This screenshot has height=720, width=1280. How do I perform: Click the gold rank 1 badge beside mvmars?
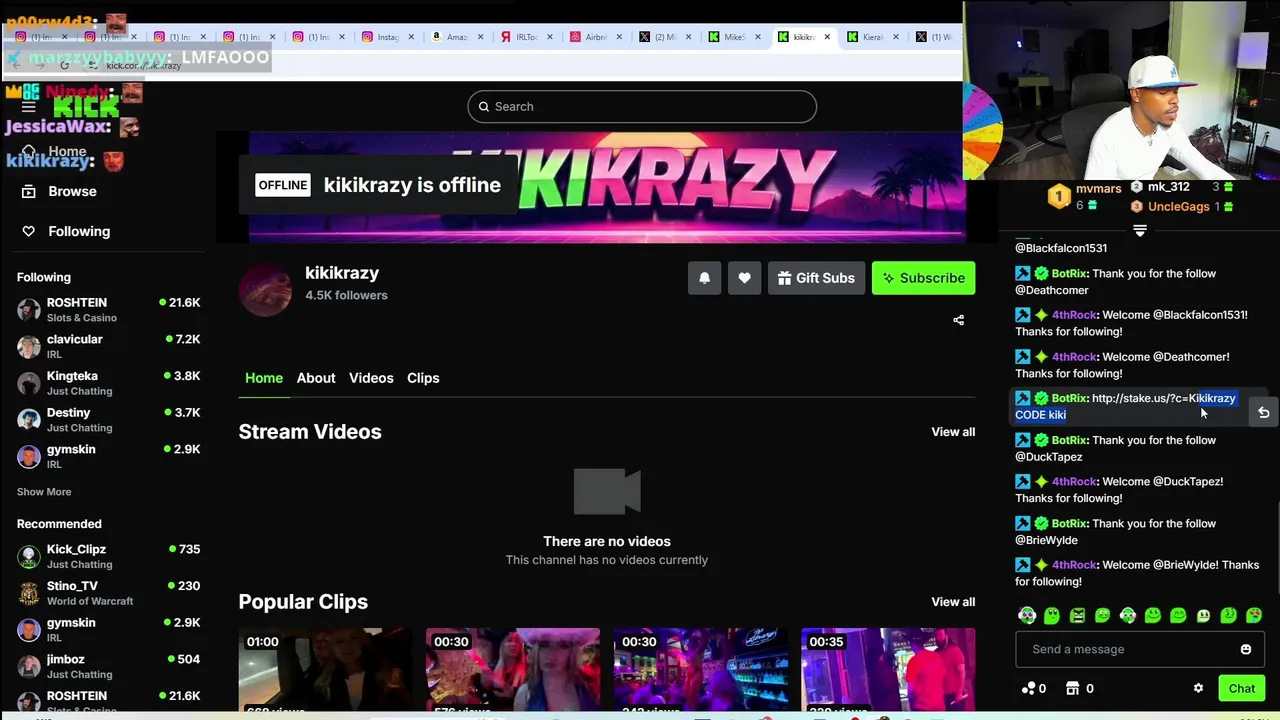(1059, 197)
